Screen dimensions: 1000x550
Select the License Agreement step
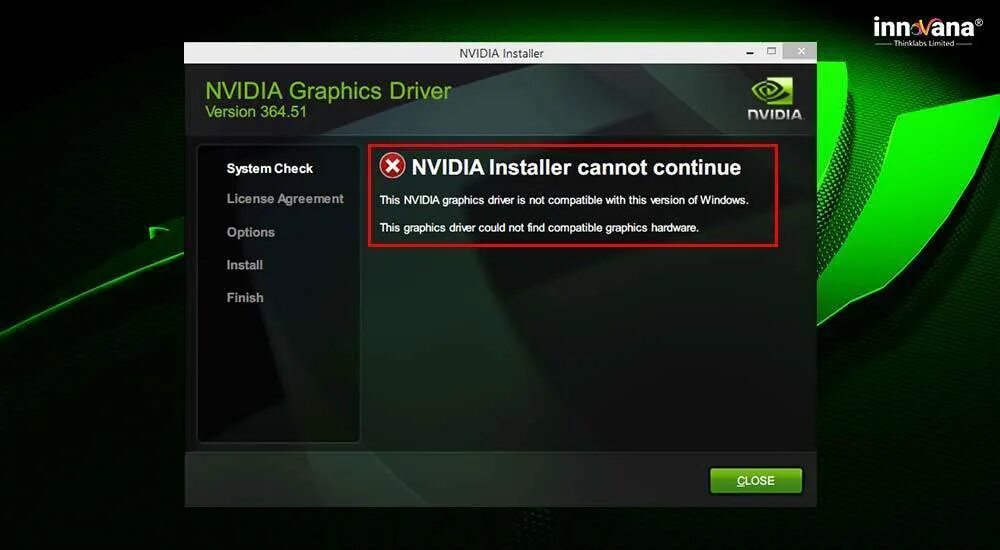pos(285,199)
